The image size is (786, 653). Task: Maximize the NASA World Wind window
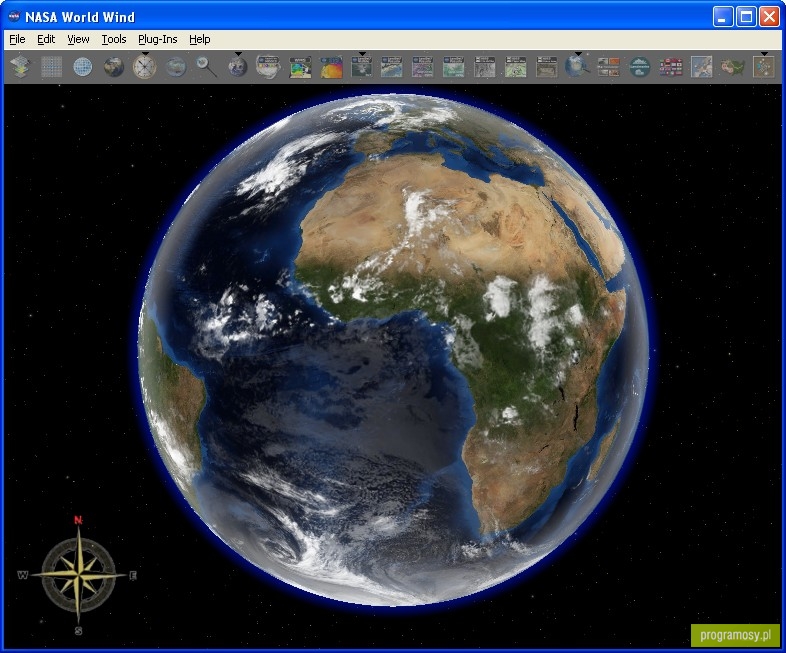click(746, 17)
